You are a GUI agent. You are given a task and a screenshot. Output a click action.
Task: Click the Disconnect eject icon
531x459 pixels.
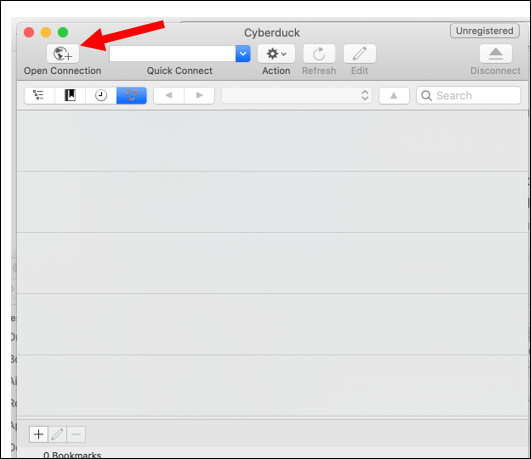tap(496, 54)
